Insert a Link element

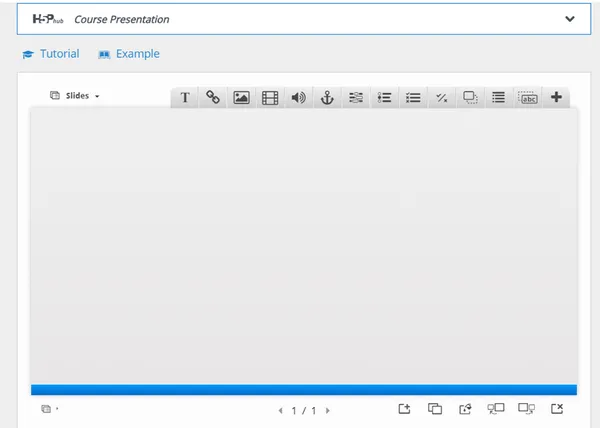pyautogui.click(x=213, y=98)
